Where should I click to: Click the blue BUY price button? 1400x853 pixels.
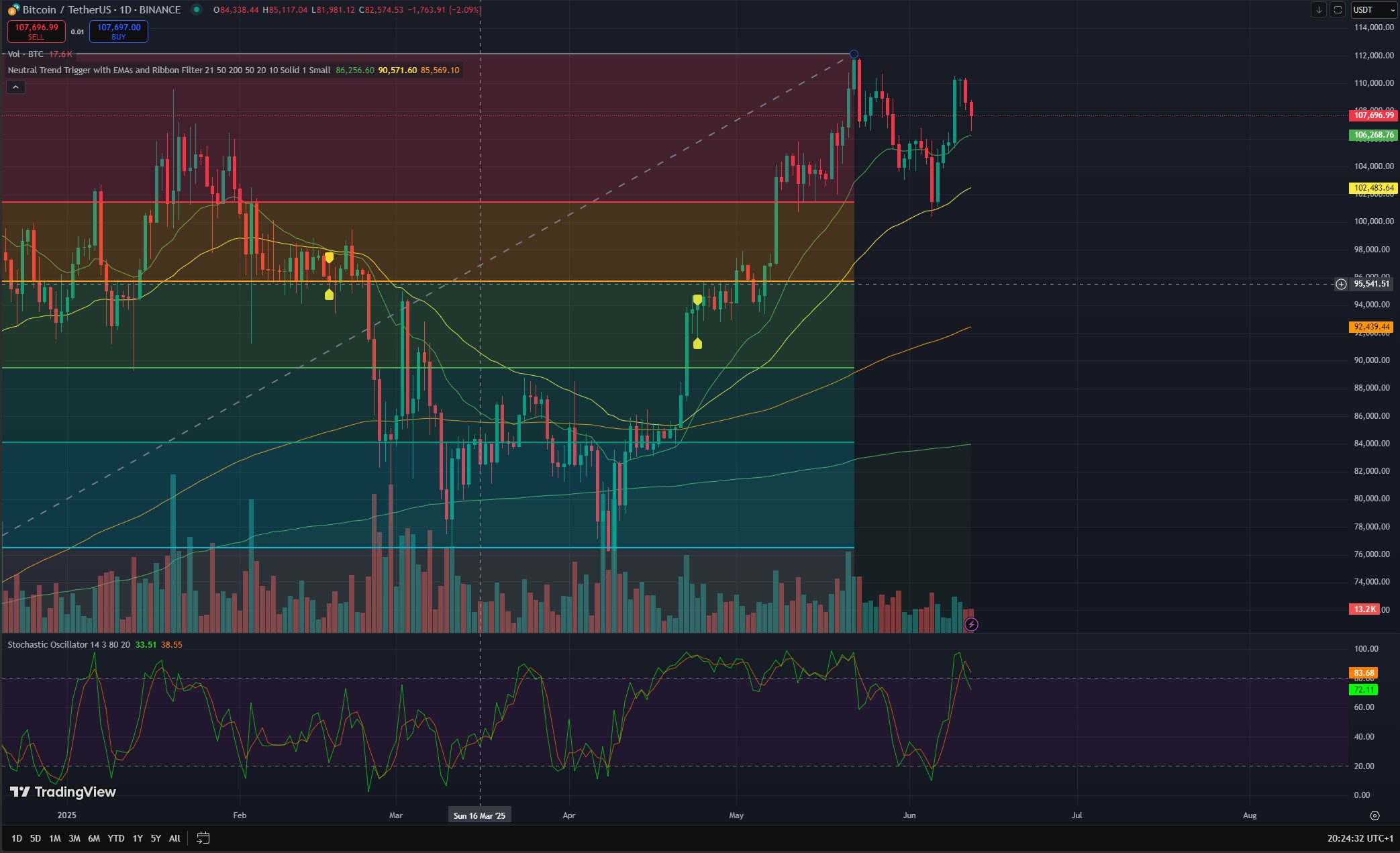[x=119, y=32]
